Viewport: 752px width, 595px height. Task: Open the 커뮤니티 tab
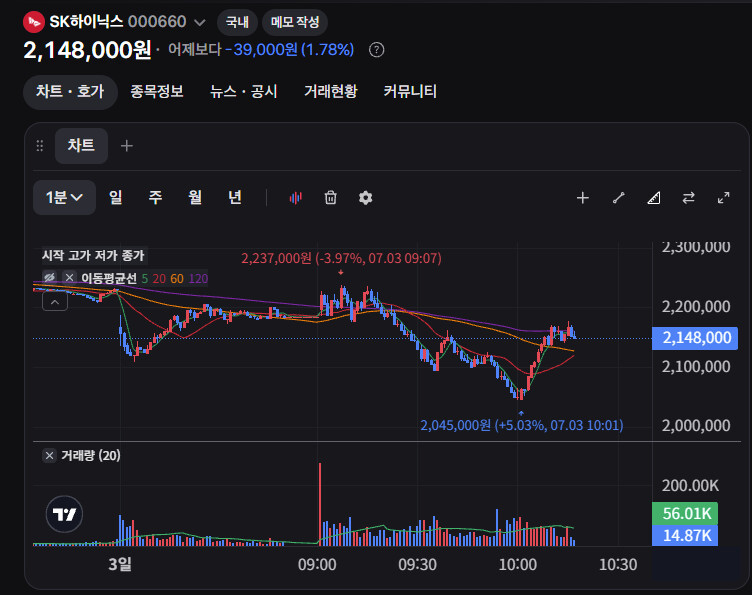click(x=410, y=92)
